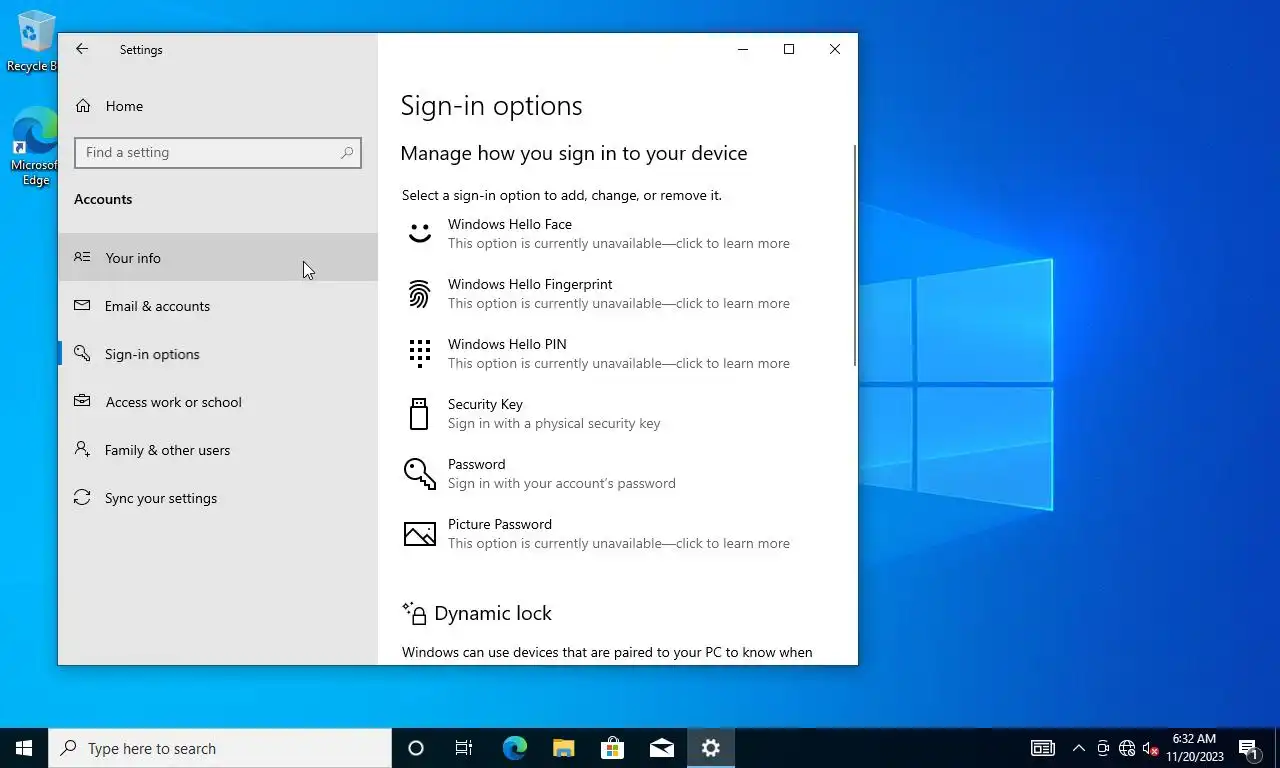1280x768 pixels.
Task: Expand the Security Key option
Action: pos(617,414)
